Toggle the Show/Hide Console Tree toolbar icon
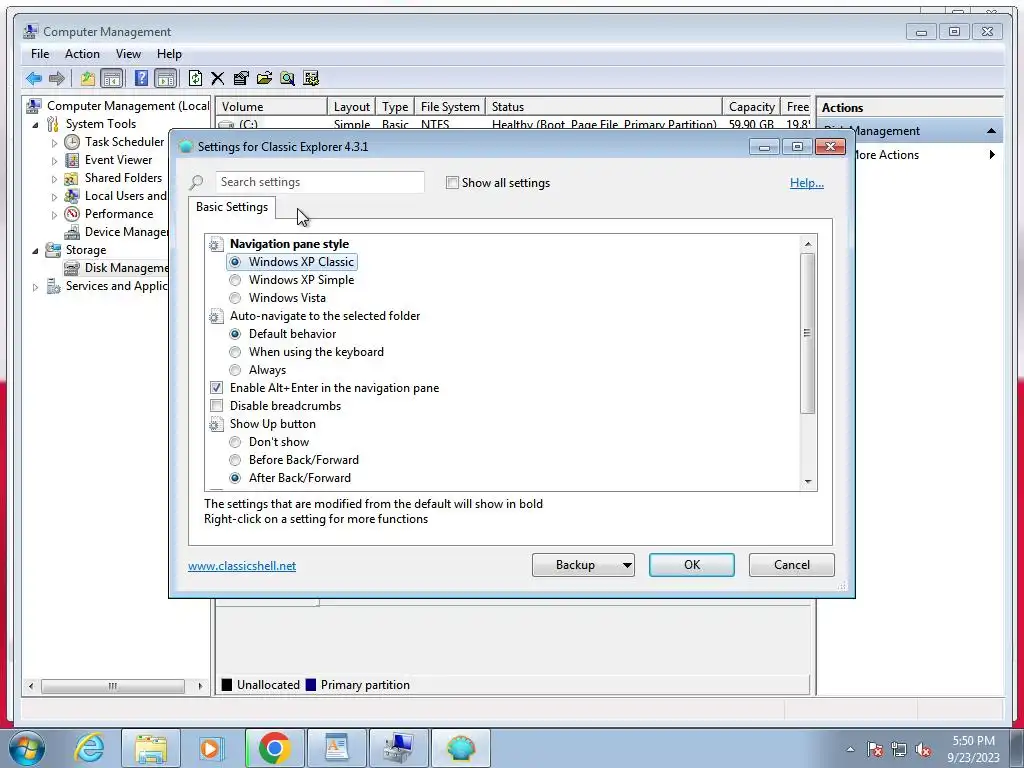This screenshot has width=1024, height=768. pyautogui.click(x=112, y=79)
